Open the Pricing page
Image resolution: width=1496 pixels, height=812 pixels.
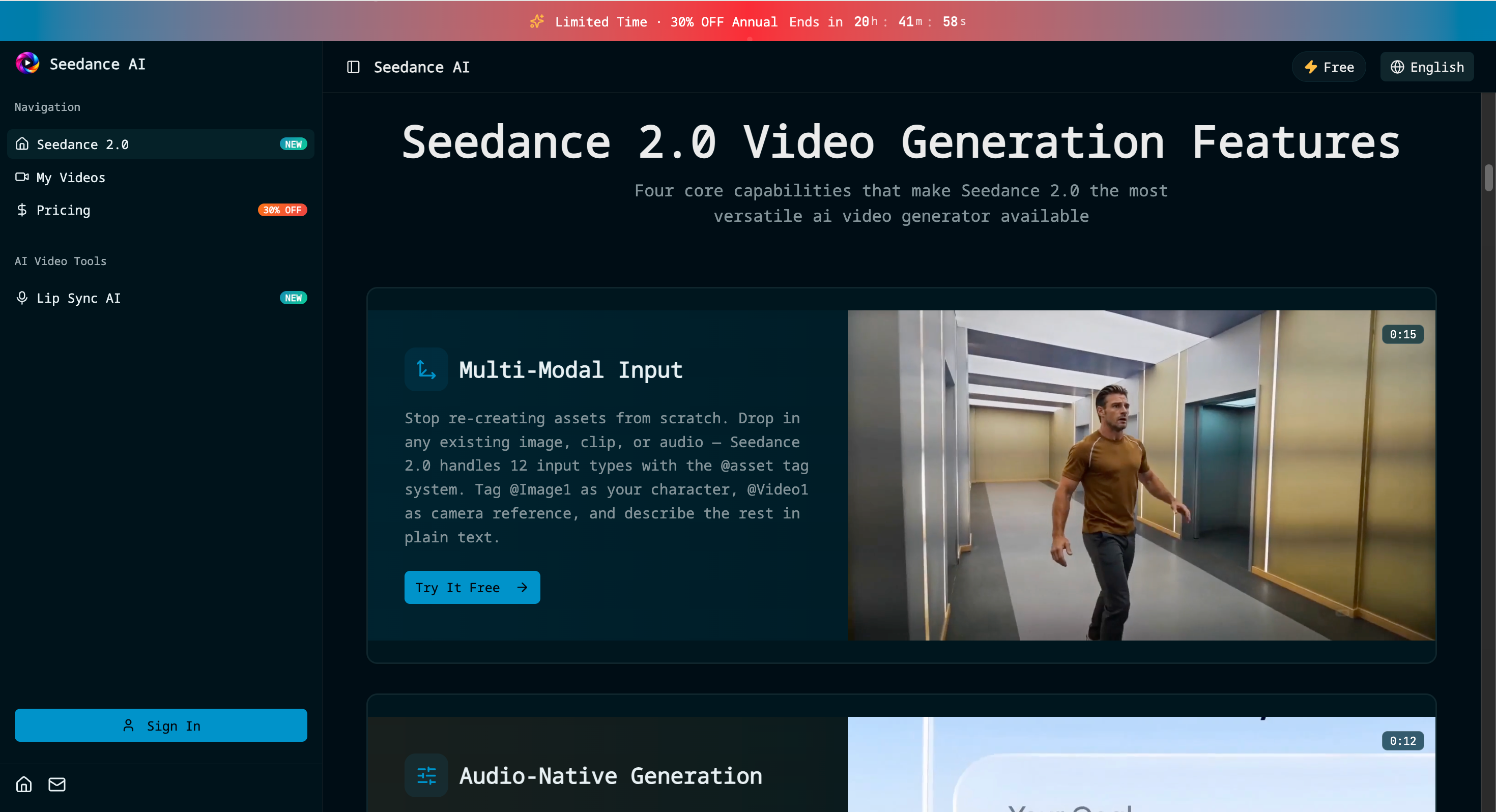(63, 210)
